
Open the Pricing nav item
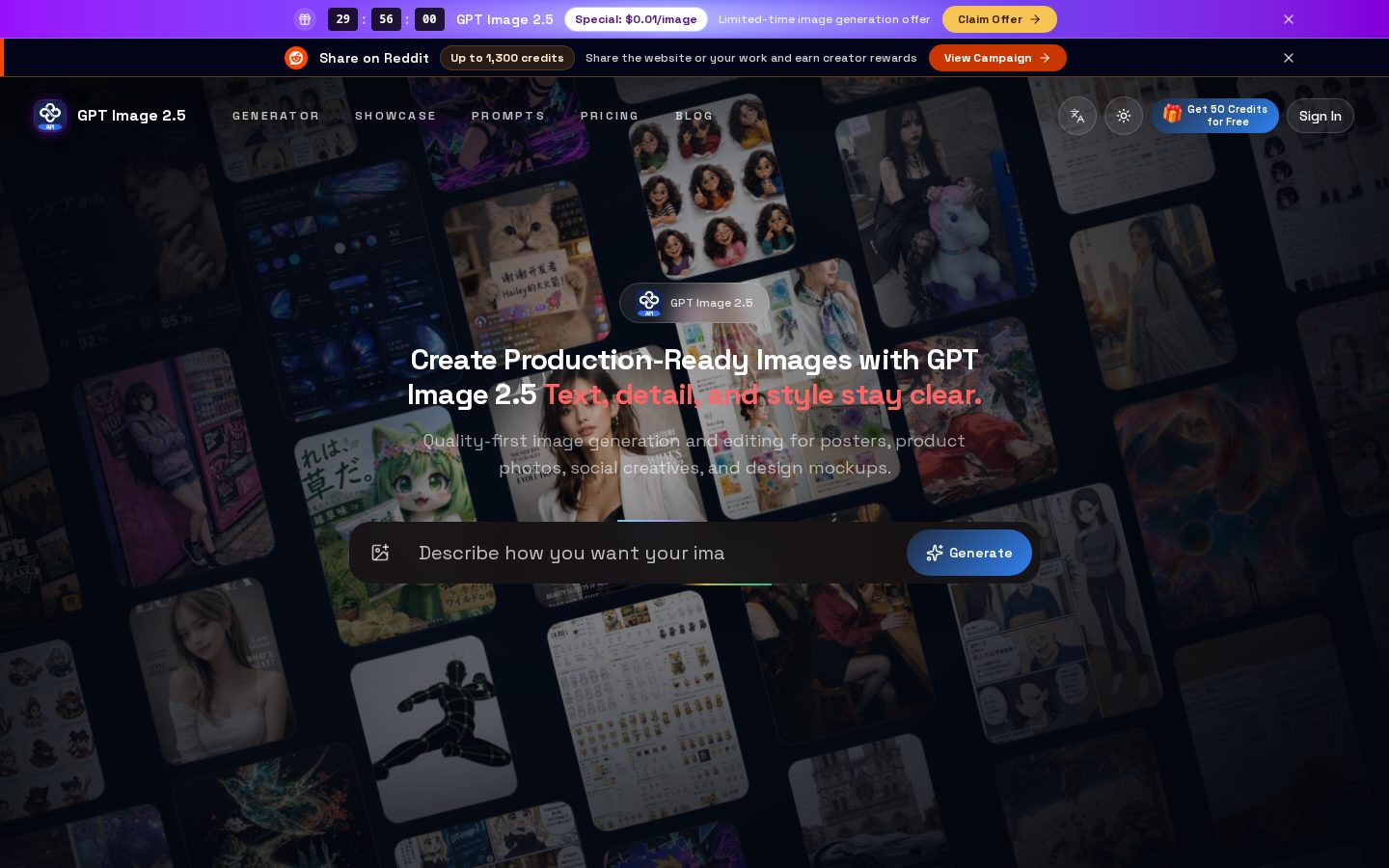[x=610, y=116]
